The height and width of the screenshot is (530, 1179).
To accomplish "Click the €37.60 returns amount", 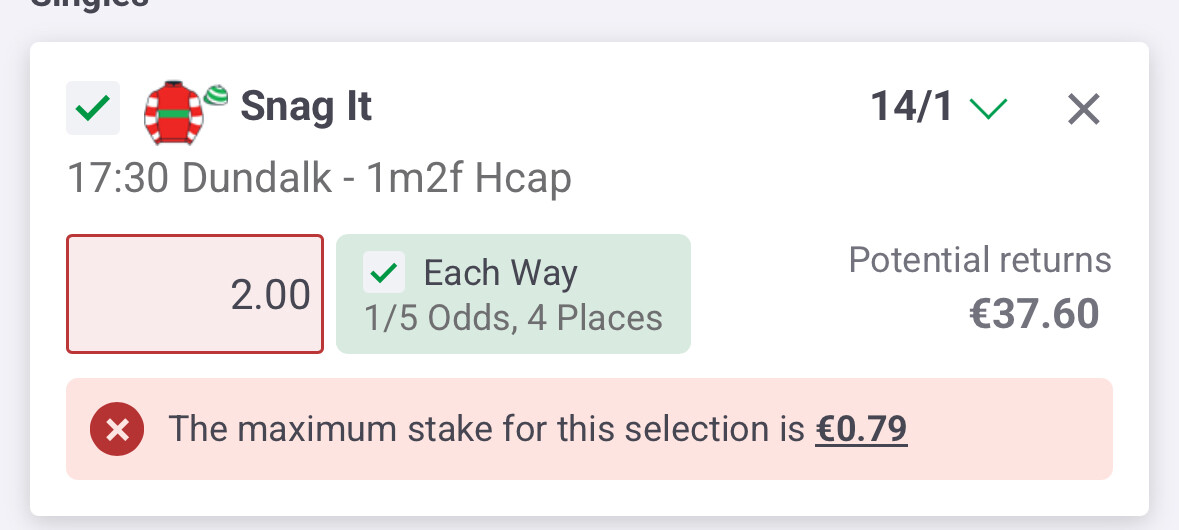I will pos(1034,314).
